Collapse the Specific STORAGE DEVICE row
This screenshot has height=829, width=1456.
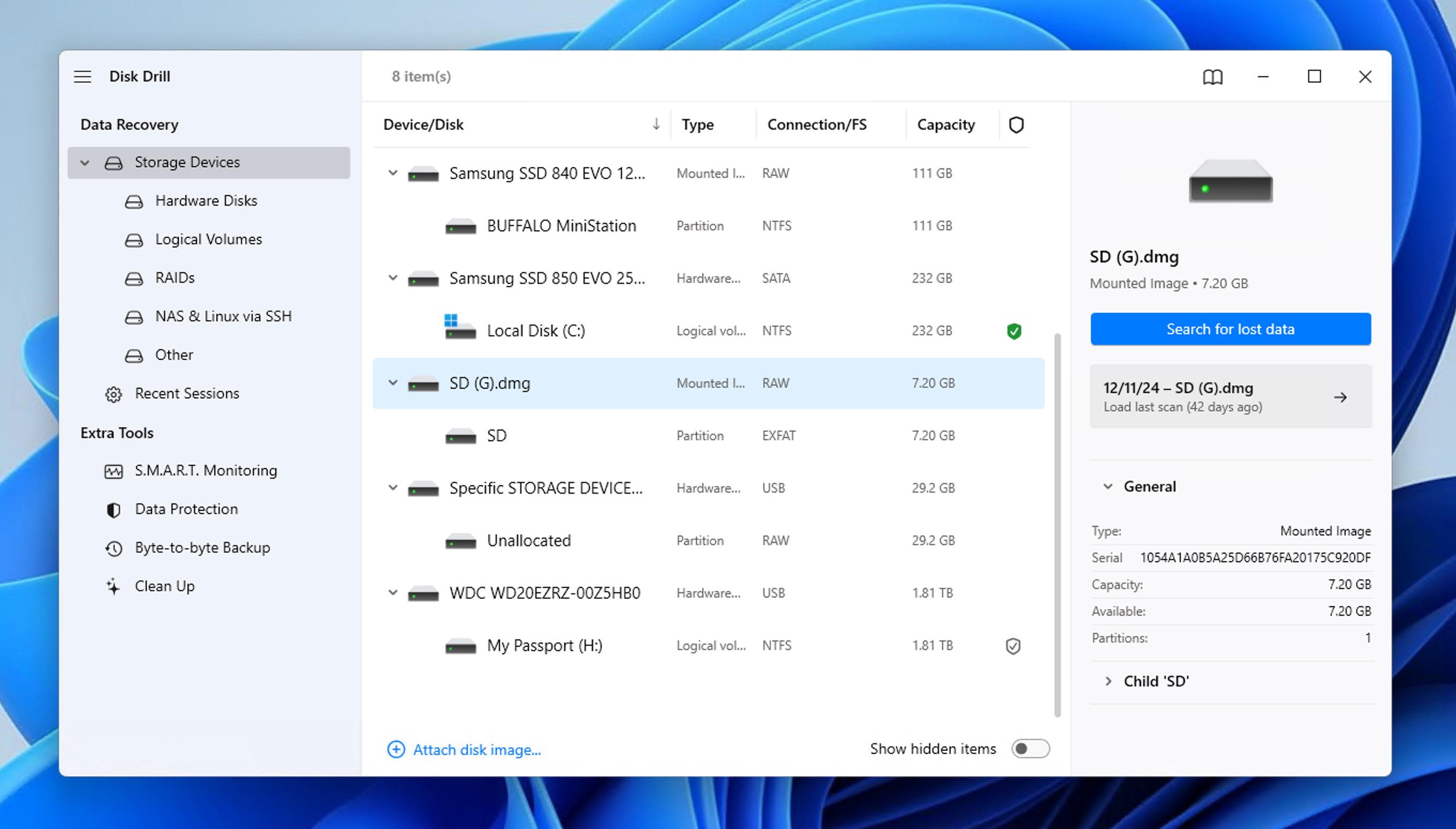click(x=392, y=487)
